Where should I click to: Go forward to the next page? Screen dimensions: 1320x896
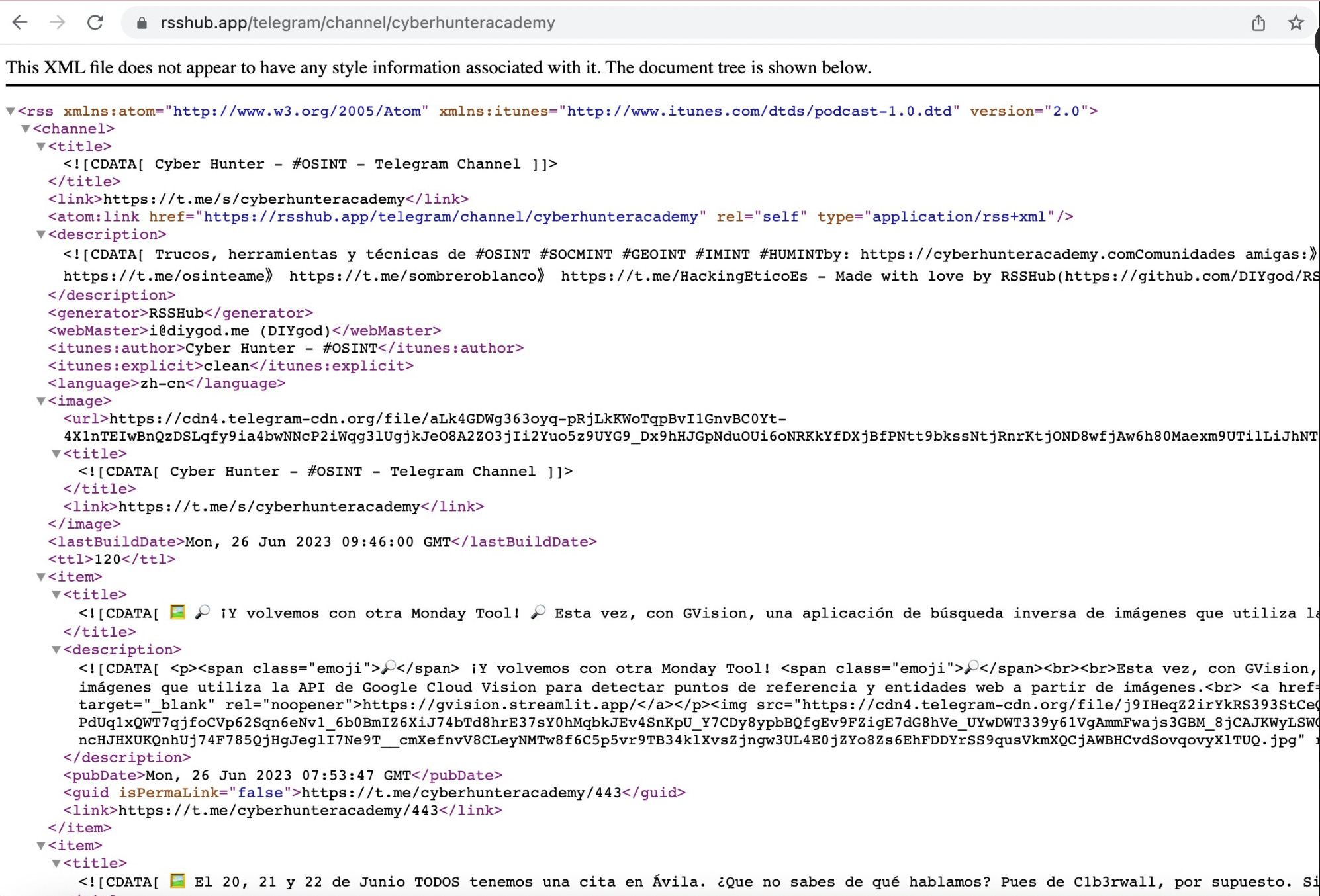click(x=58, y=22)
